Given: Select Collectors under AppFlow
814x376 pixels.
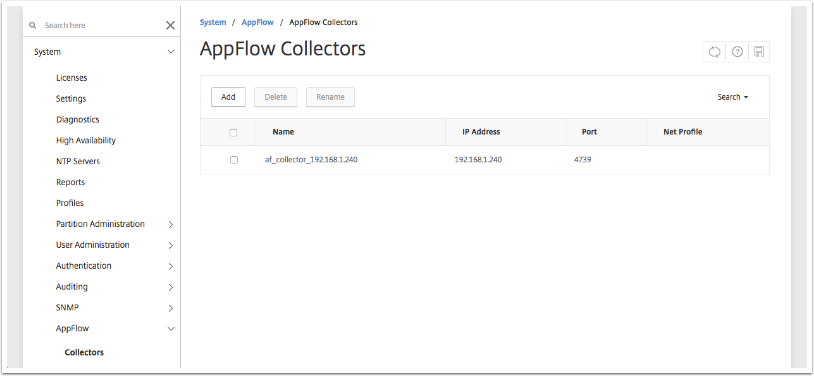Looking at the screenshot, I should point(84,352).
